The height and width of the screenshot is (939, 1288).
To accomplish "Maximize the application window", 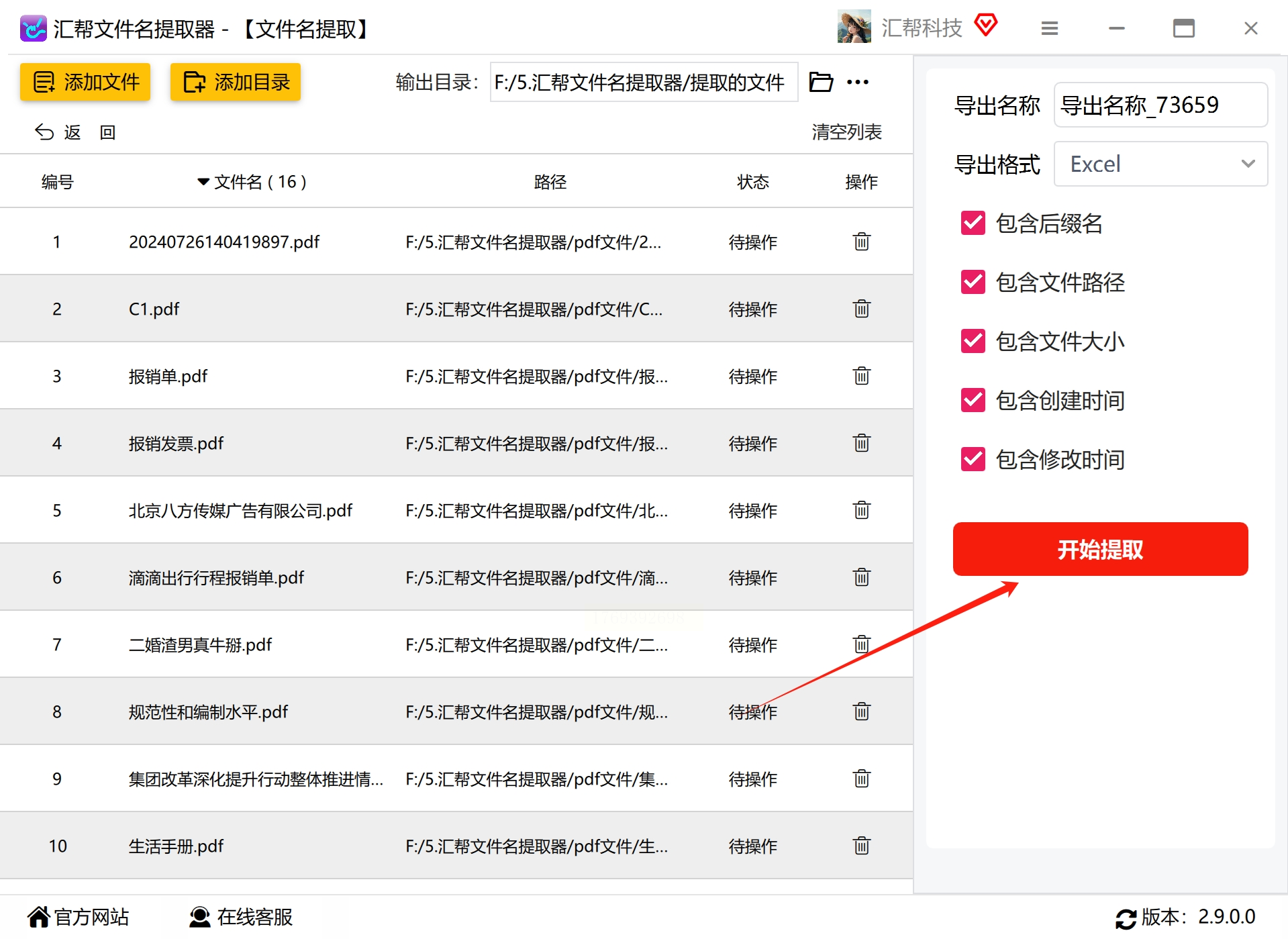I will pyautogui.click(x=1184, y=28).
